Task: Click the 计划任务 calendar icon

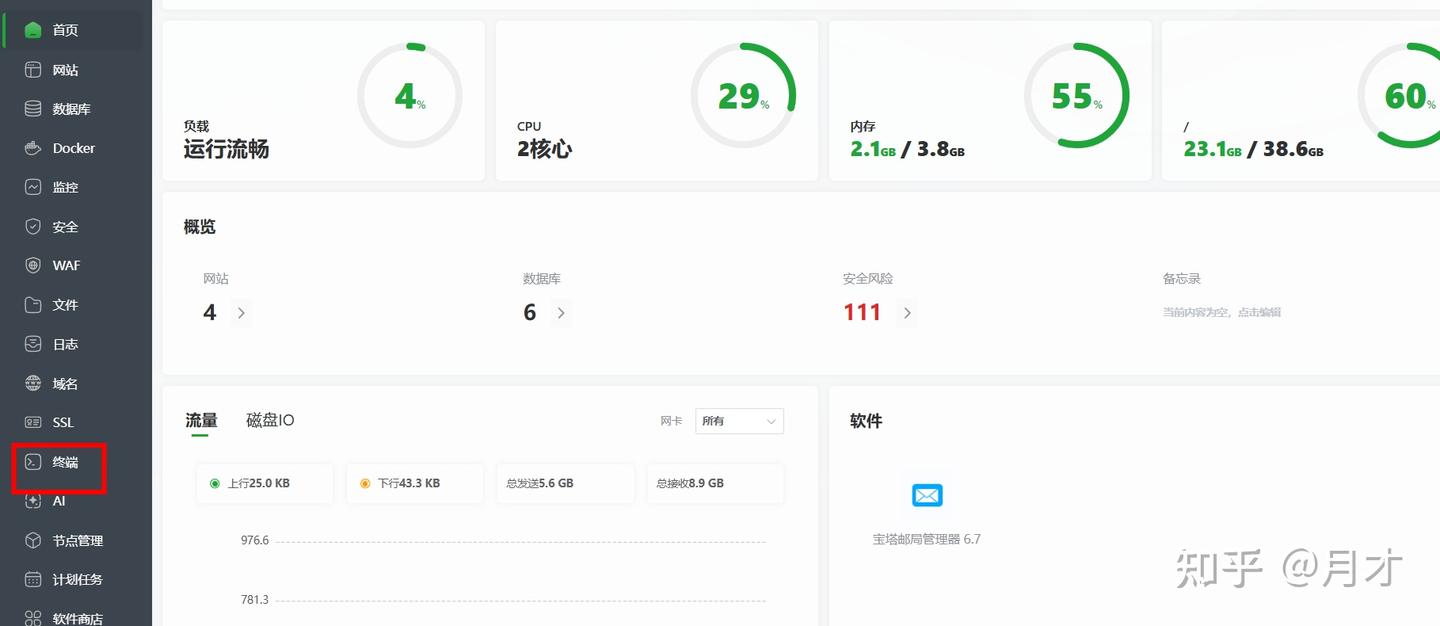Action: tap(33, 579)
